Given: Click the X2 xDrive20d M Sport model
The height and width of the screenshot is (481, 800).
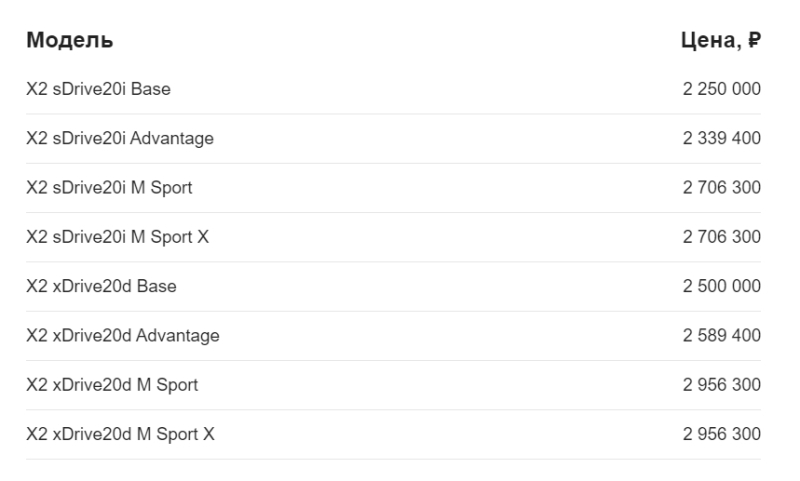Looking at the screenshot, I should coord(112,385).
